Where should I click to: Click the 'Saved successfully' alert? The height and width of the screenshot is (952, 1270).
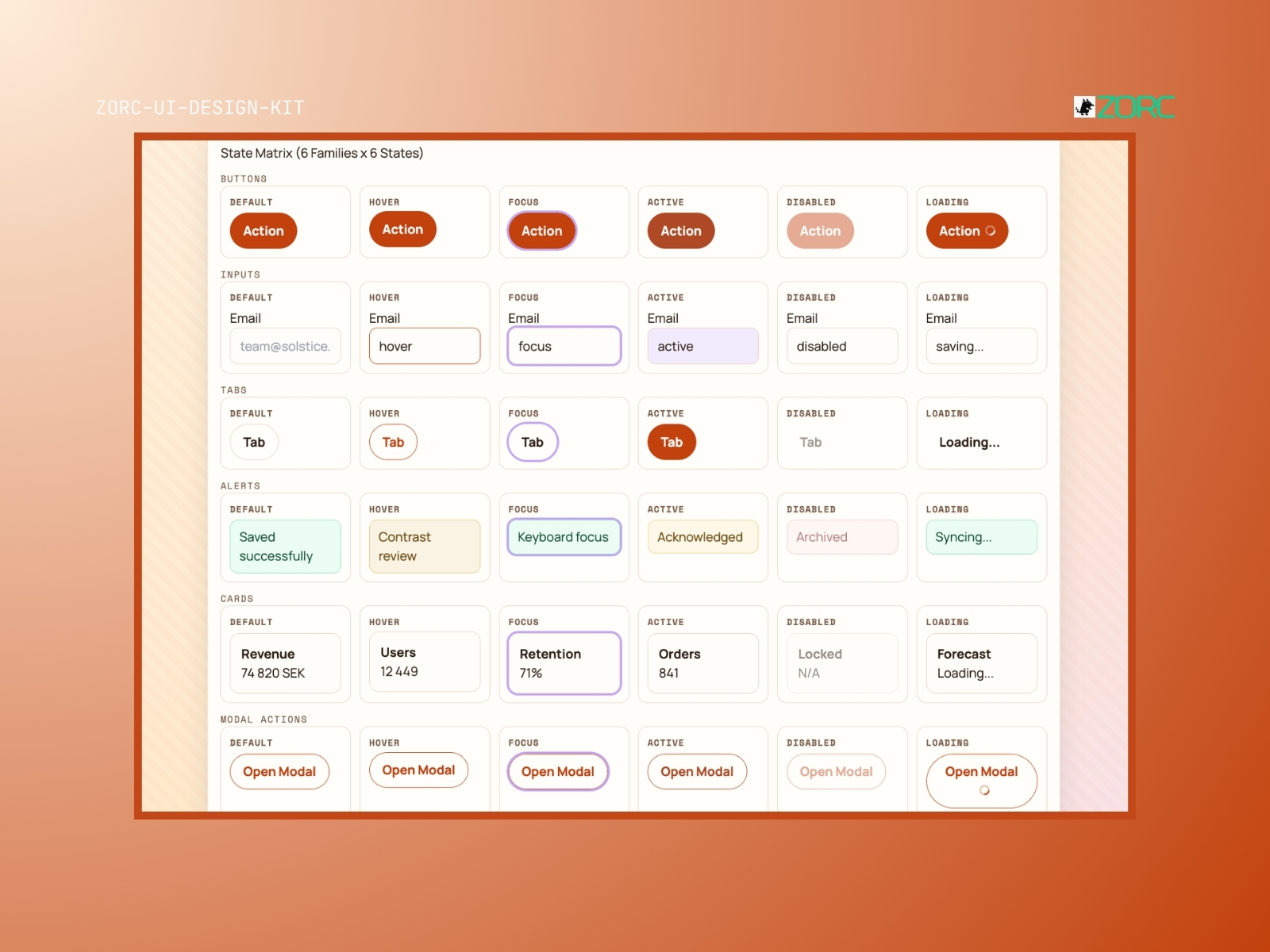point(286,547)
